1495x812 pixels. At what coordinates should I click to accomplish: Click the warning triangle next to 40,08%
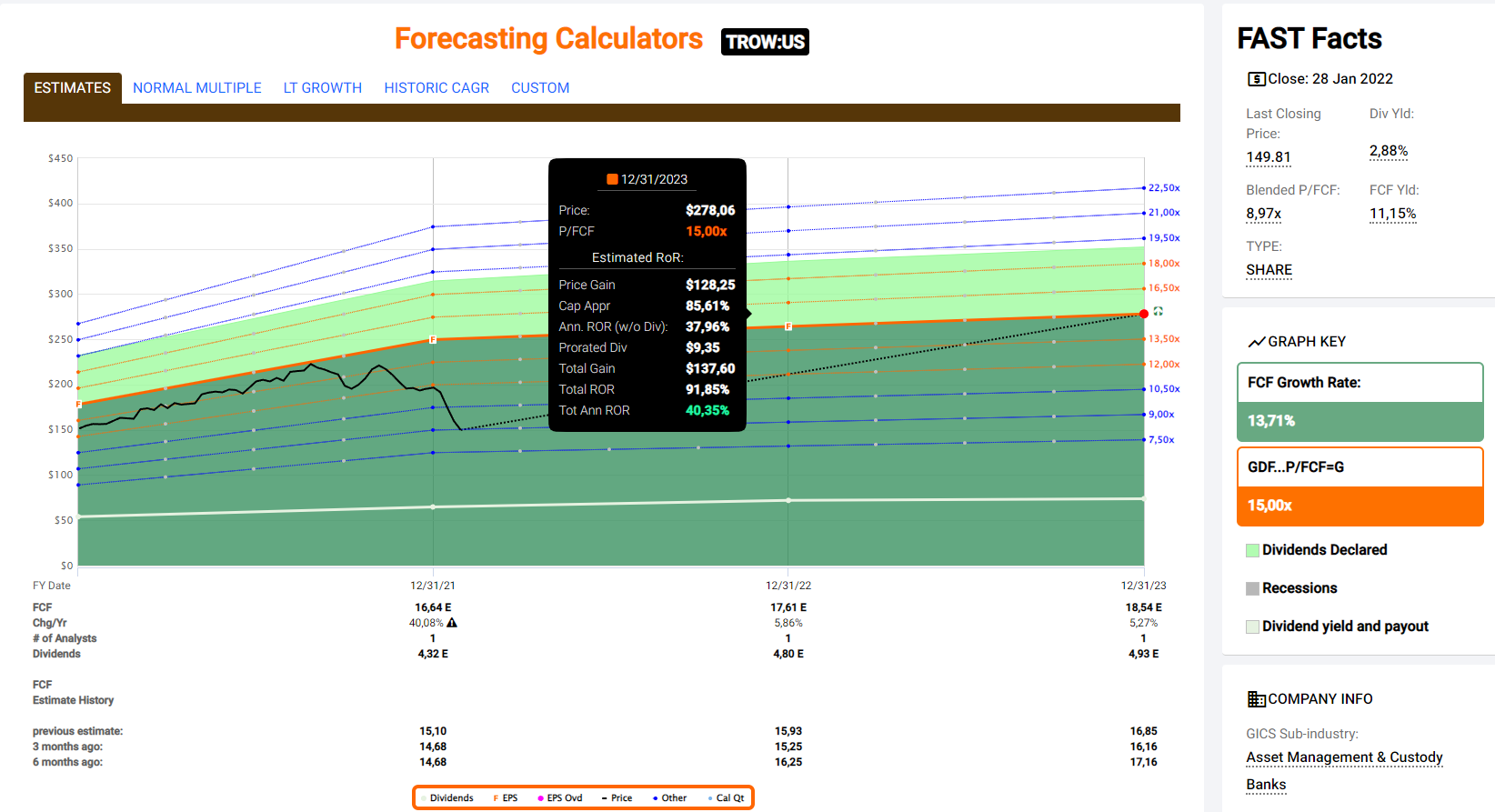point(452,623)
